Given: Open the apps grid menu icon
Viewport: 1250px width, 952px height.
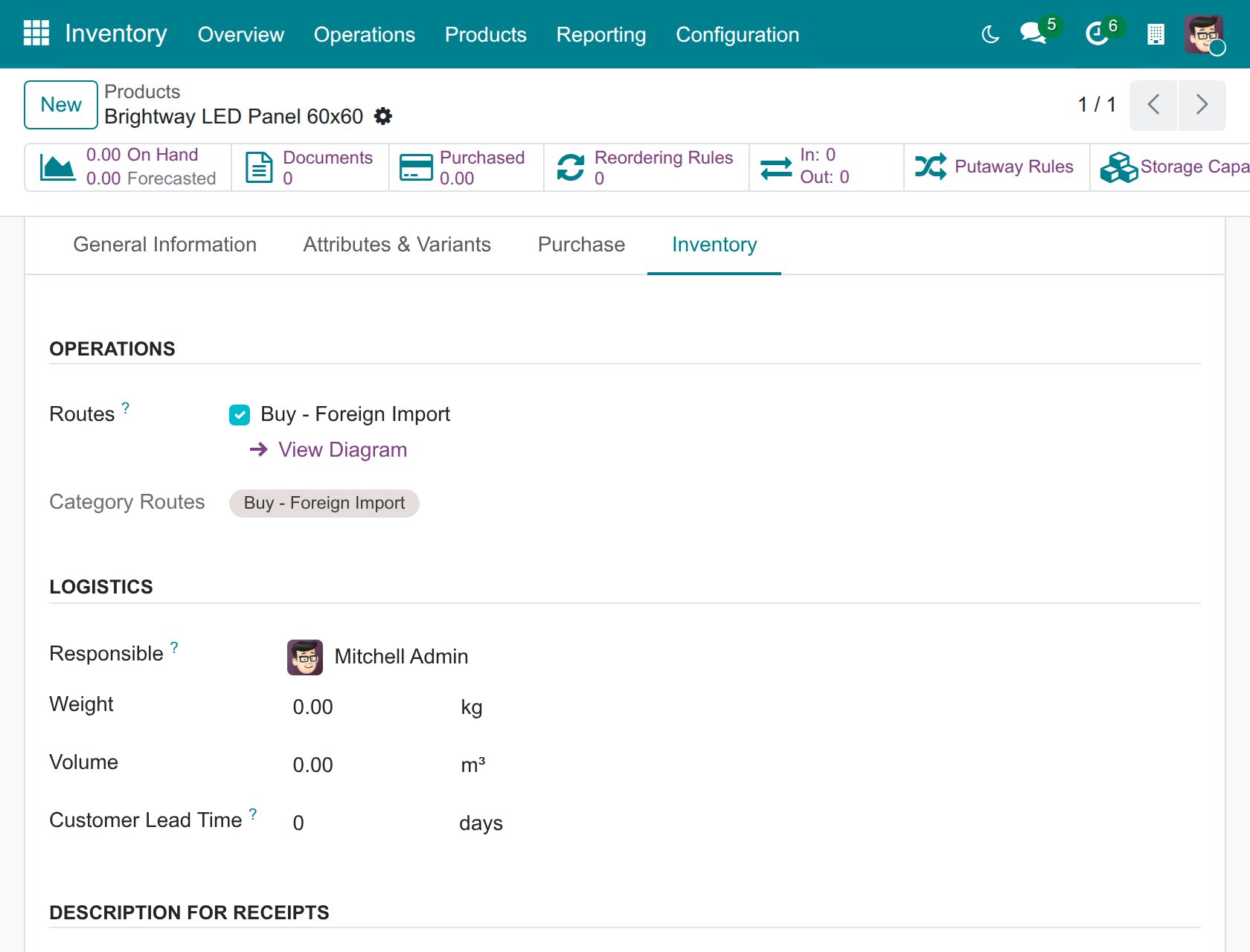Looking at the screenshot, I should (36, 33).
